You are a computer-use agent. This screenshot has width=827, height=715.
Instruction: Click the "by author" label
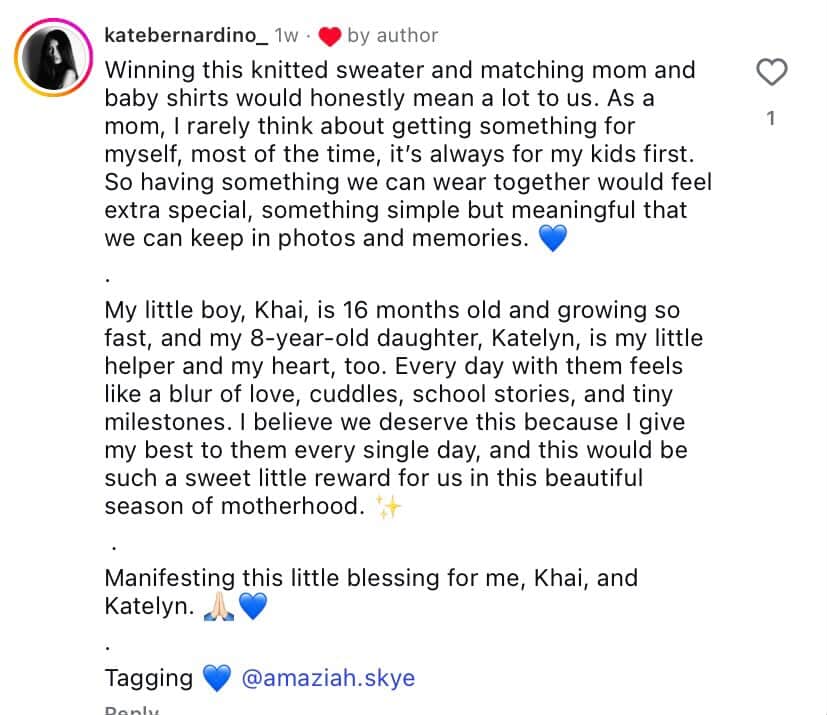click(393, 36)
